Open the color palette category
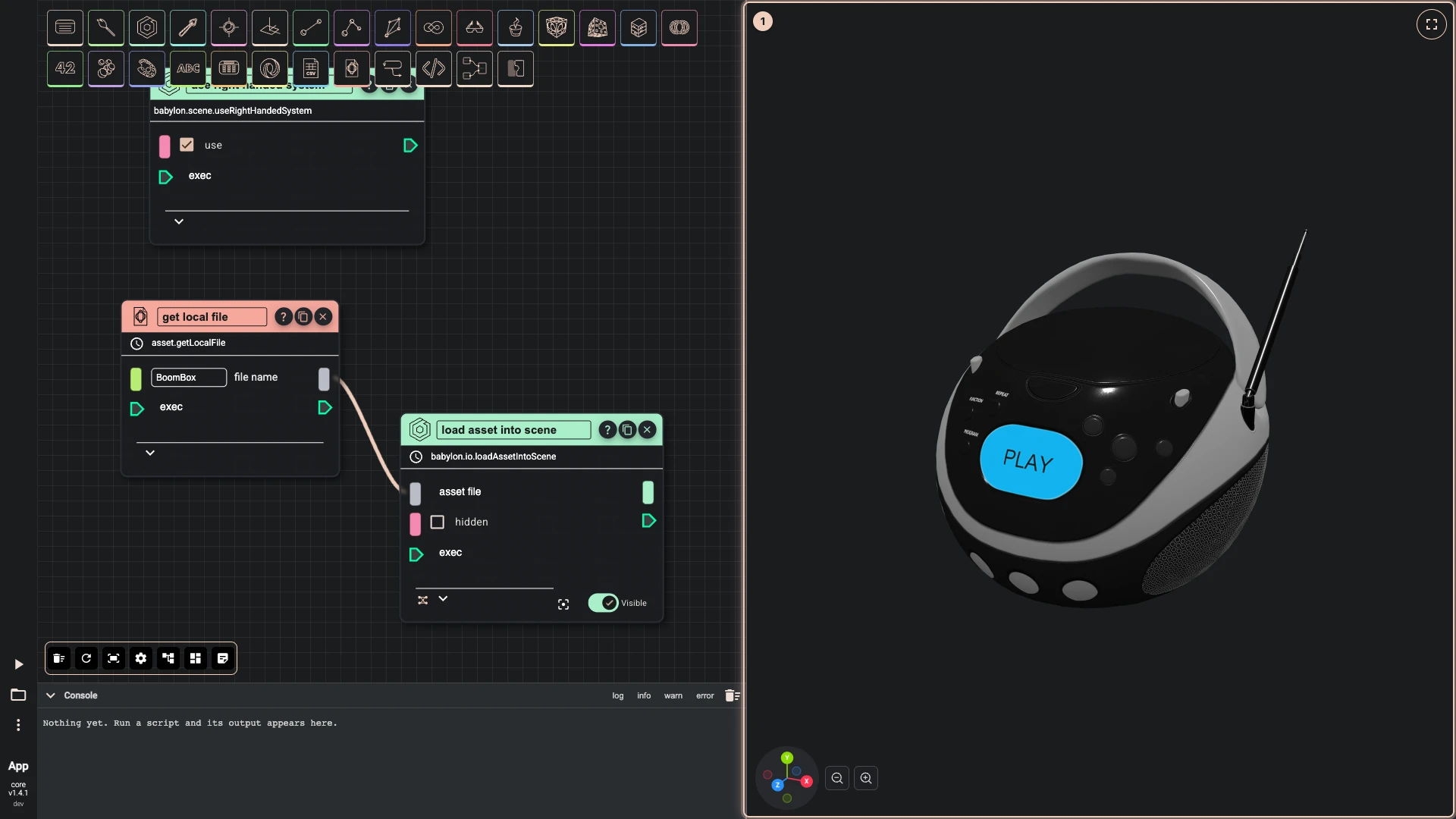Image resolution: width=1456 pixels, height=819 pixels. pos(147,68)
